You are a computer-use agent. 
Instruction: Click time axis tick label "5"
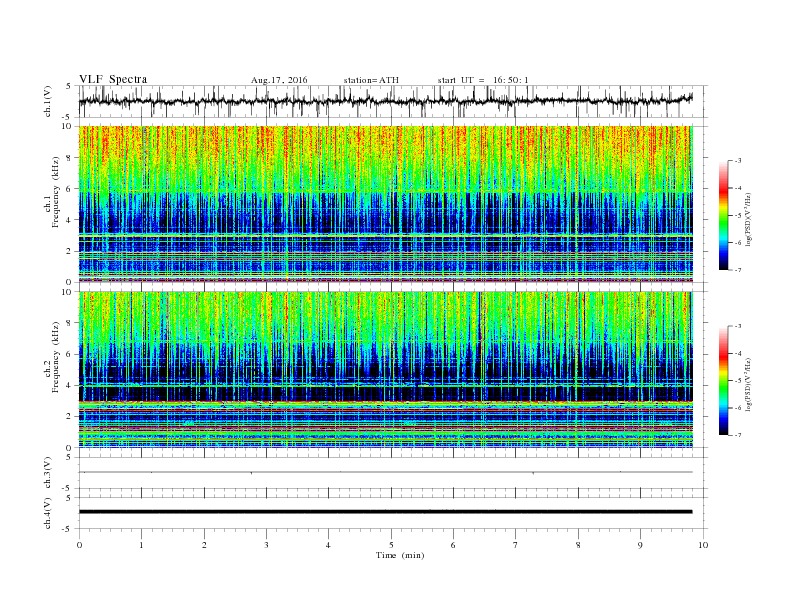[391, 545]
